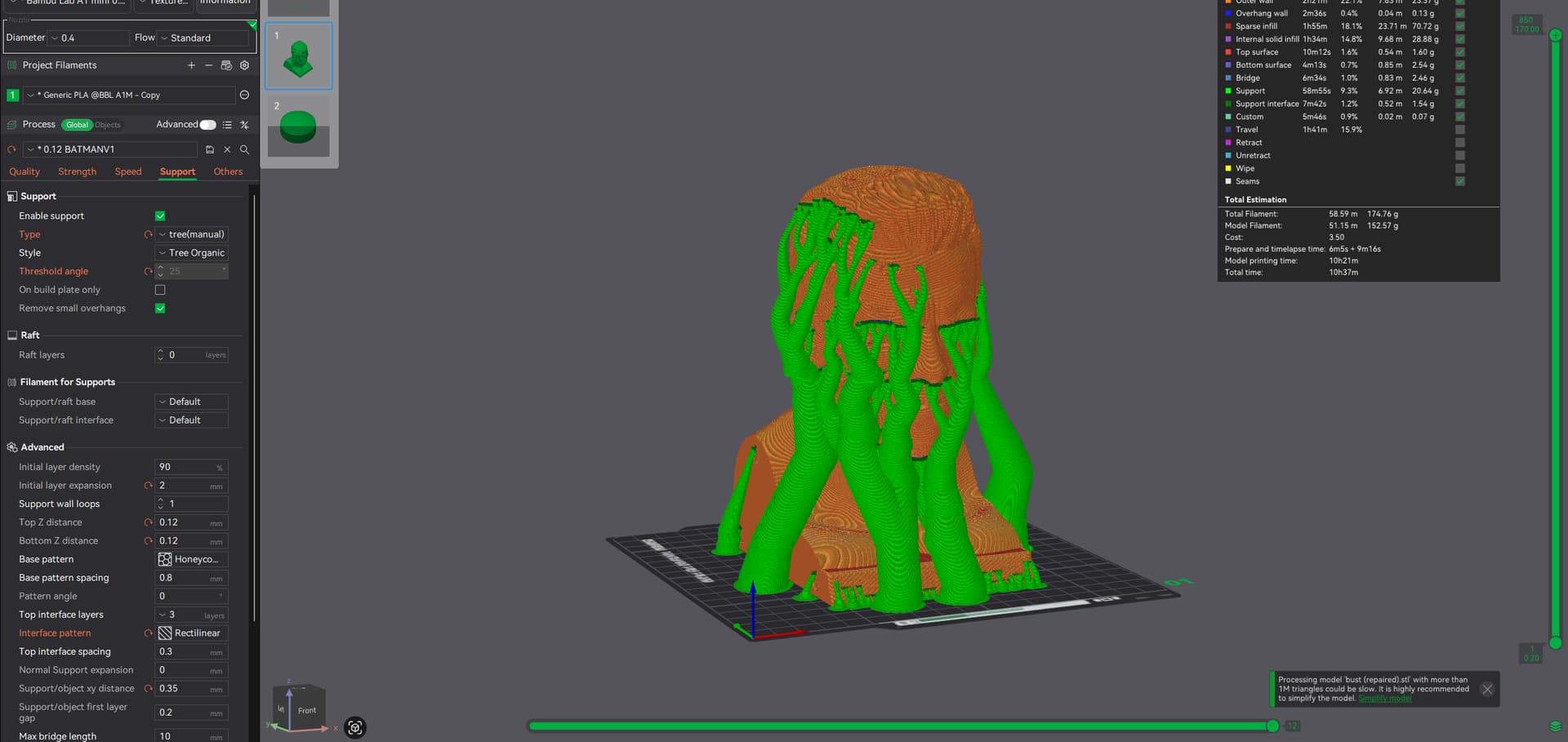The height and width of the screenshot is (742, 1568).
Task: Reset Threshold angle to default
Action: pyautogui.click(x=148, y=271)
